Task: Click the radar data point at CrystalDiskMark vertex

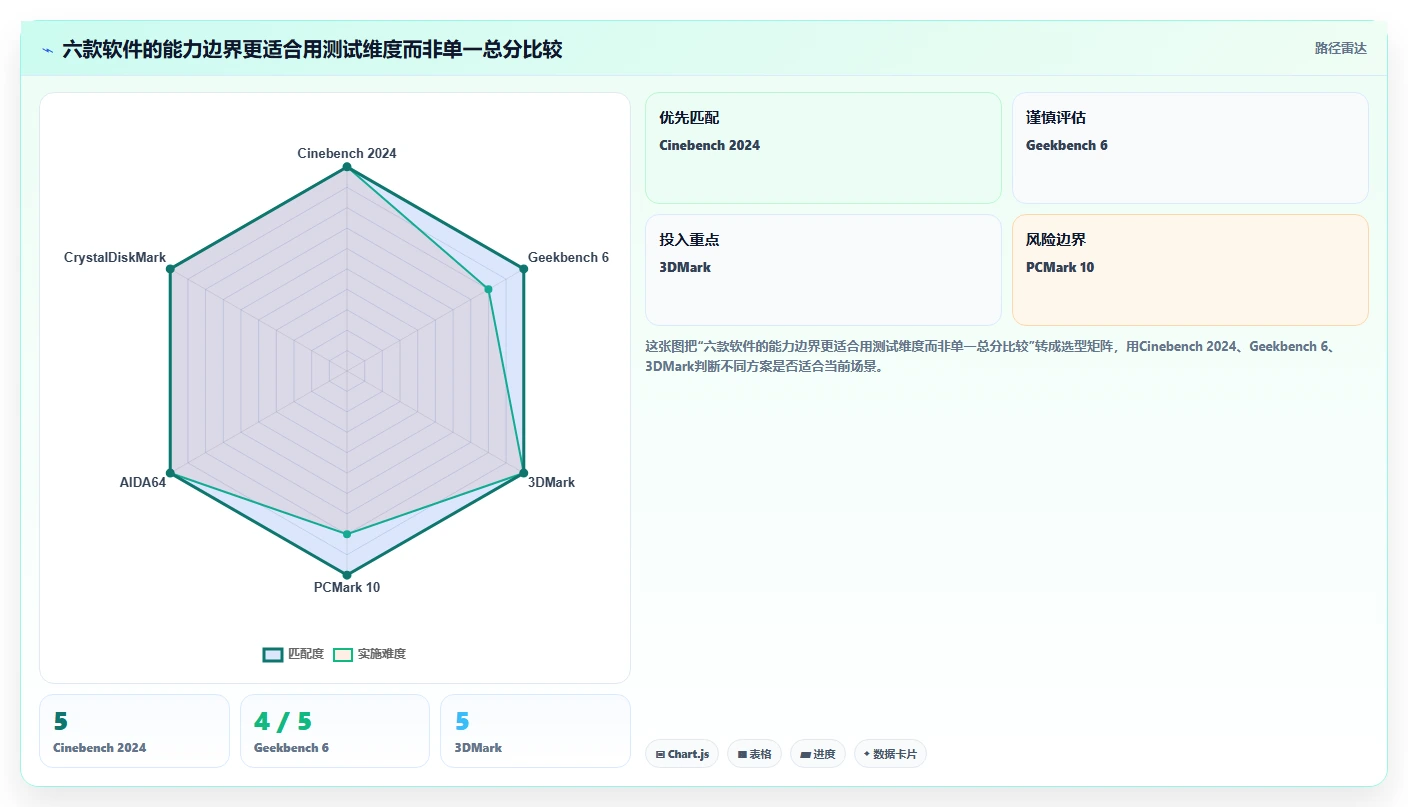Action: [171, 269]
